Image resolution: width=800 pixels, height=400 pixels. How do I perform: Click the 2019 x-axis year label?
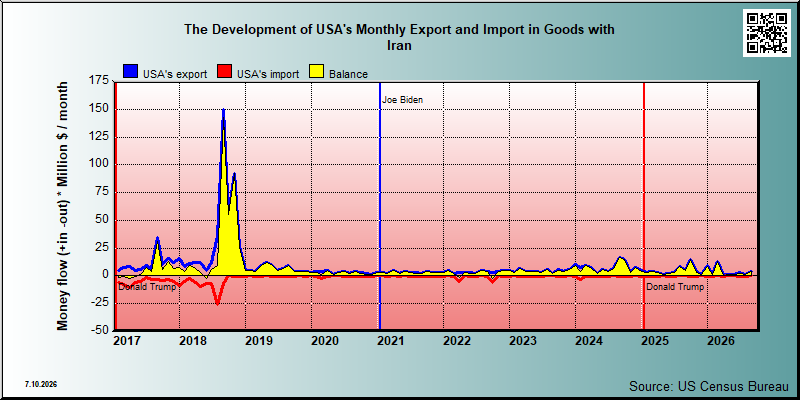(x=259, y=340)
